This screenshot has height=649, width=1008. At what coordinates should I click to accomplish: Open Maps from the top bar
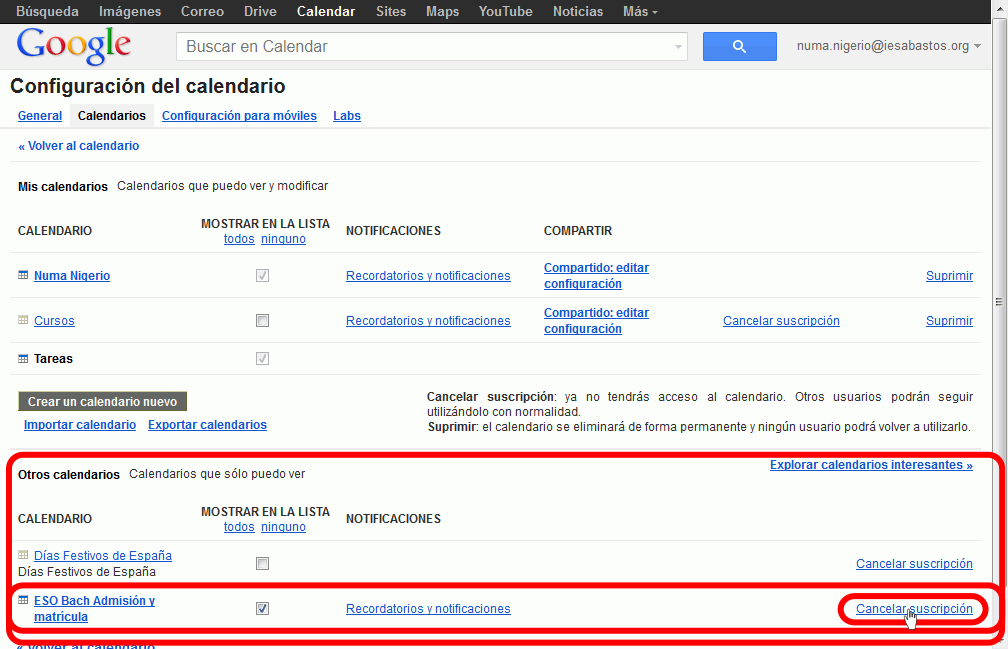click(x=442, y=12)
